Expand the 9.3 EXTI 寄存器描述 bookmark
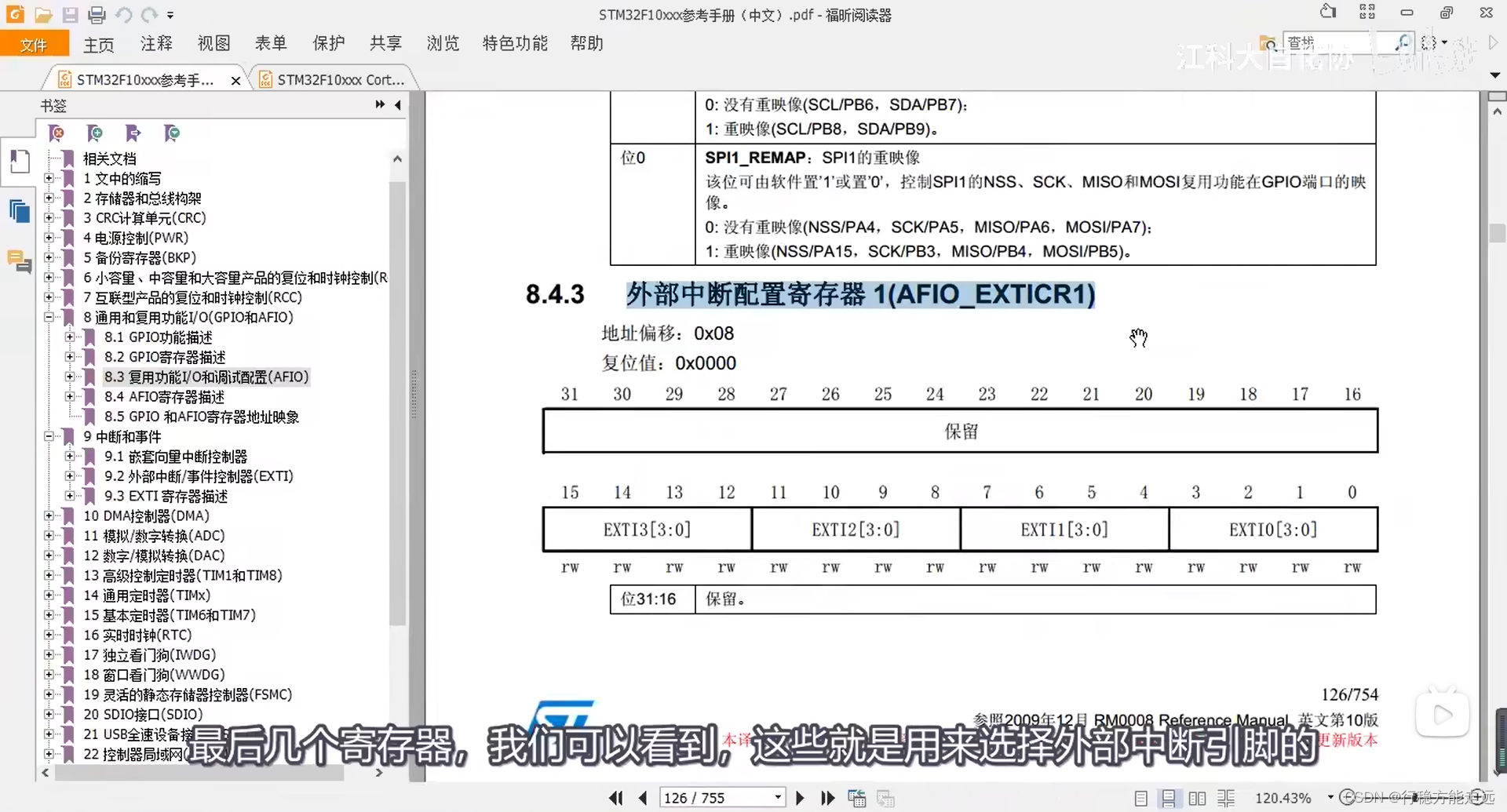The width and height of the screenshot is (1507, 812). 70,496
